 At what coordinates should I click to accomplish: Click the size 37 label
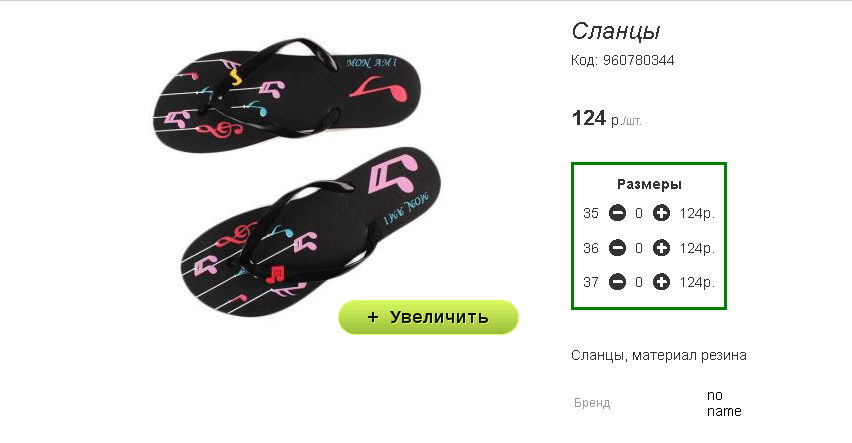(591, 282)
